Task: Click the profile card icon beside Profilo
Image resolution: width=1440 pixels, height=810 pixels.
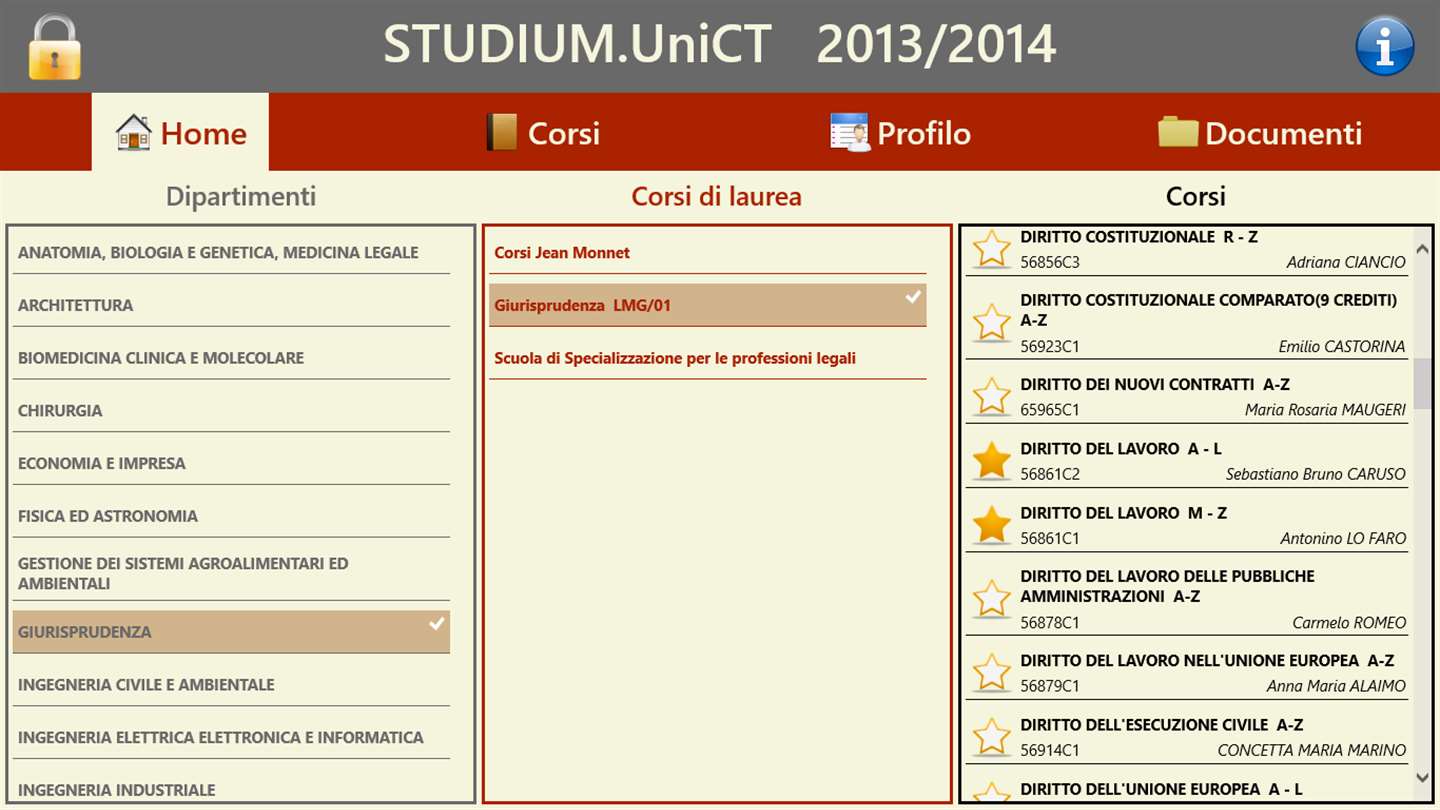Action: click(x=850, y=133)
